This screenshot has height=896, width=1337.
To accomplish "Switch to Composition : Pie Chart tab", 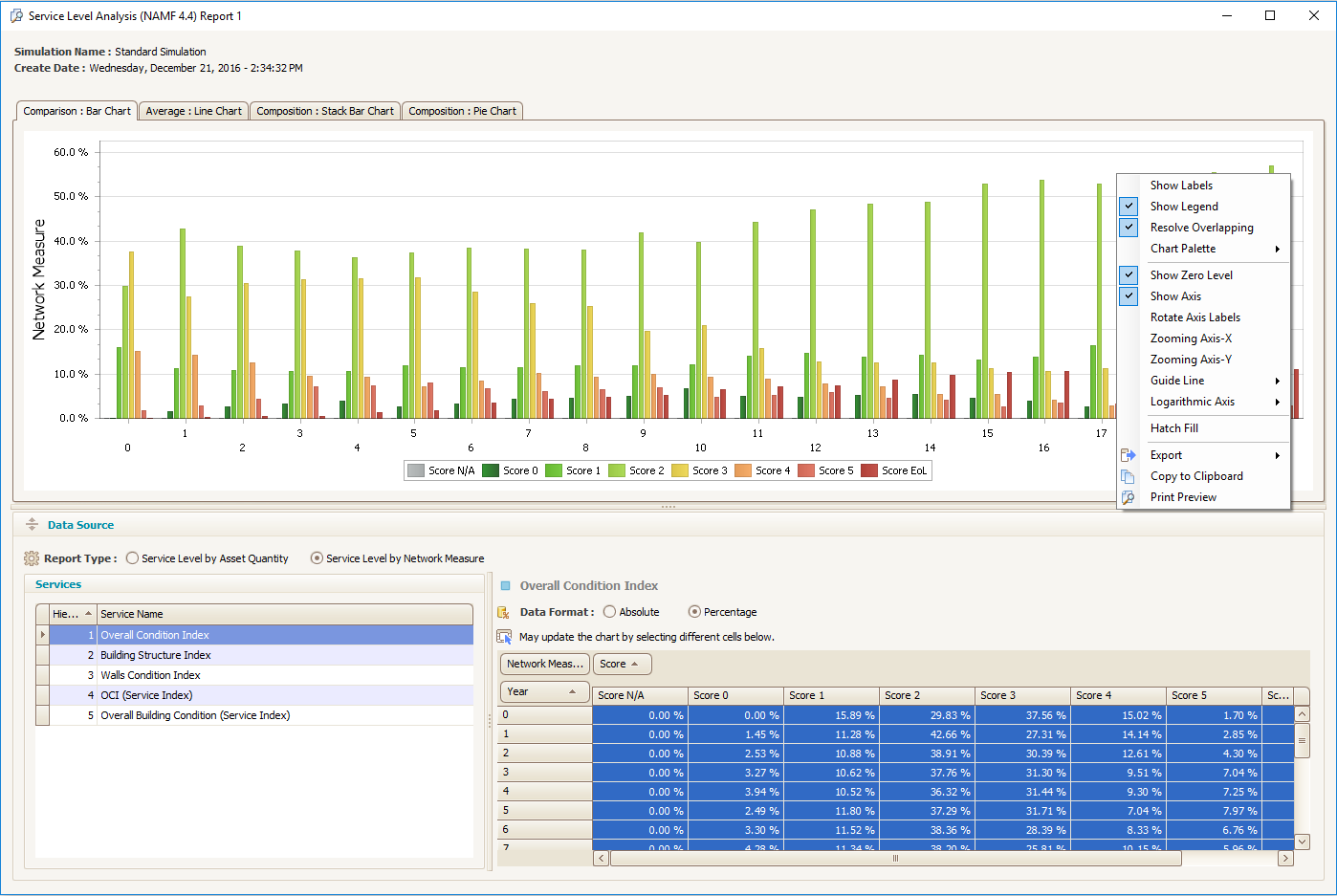I will coord(462,111).
